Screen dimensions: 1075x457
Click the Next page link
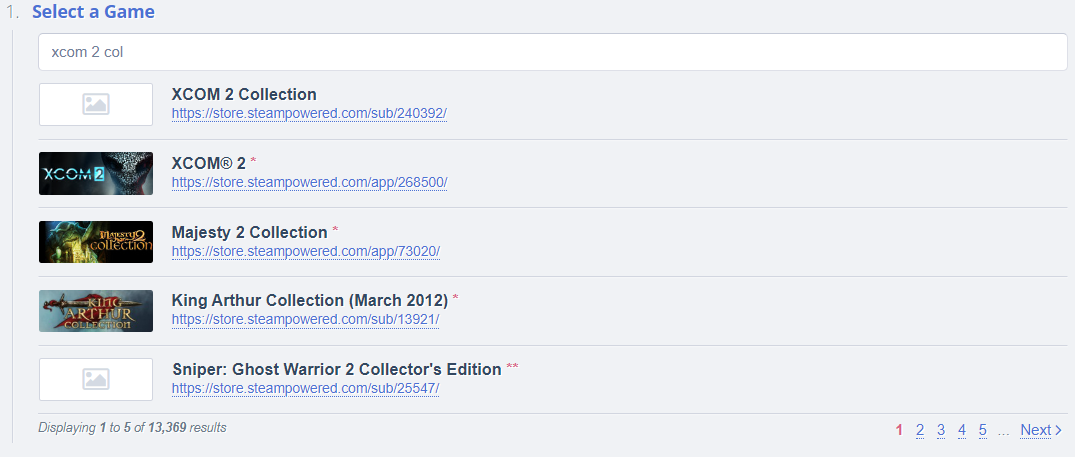[x=1041, y=430]
